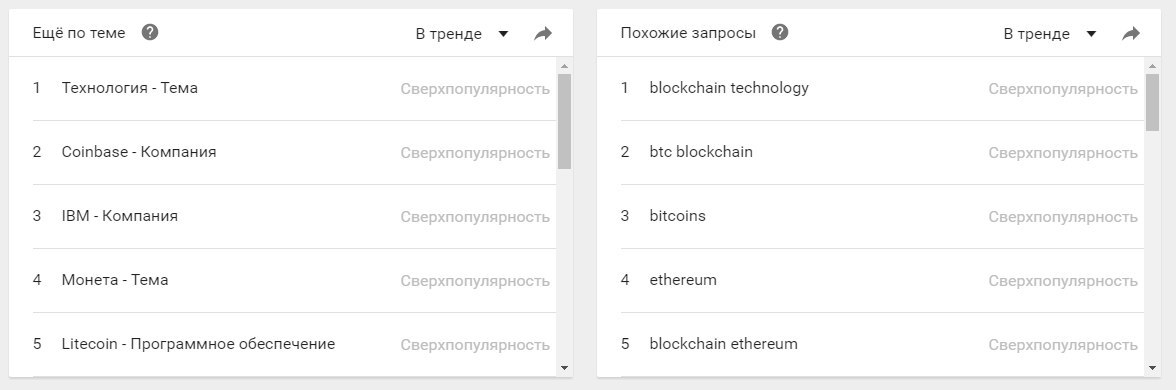Click help icon beside Ещё по теме

click(x=150, y=32)
